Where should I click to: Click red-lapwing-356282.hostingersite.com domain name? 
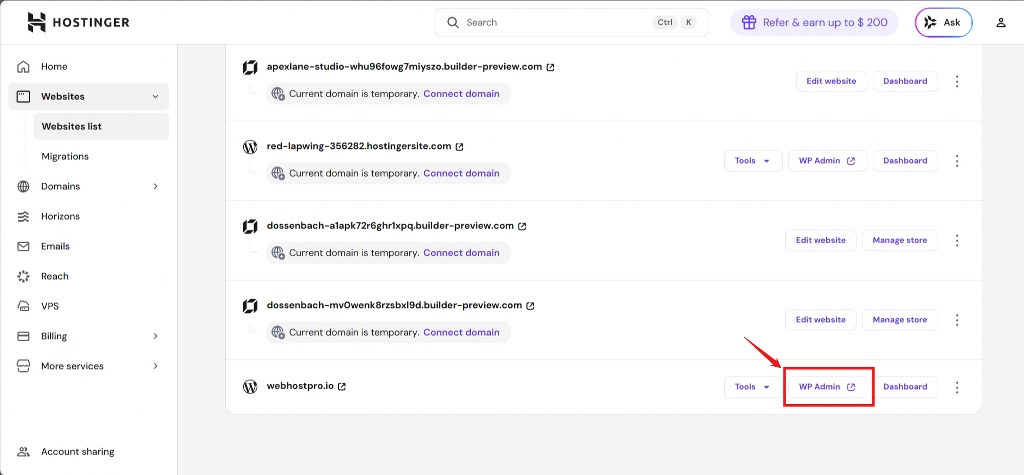[359, 146]
